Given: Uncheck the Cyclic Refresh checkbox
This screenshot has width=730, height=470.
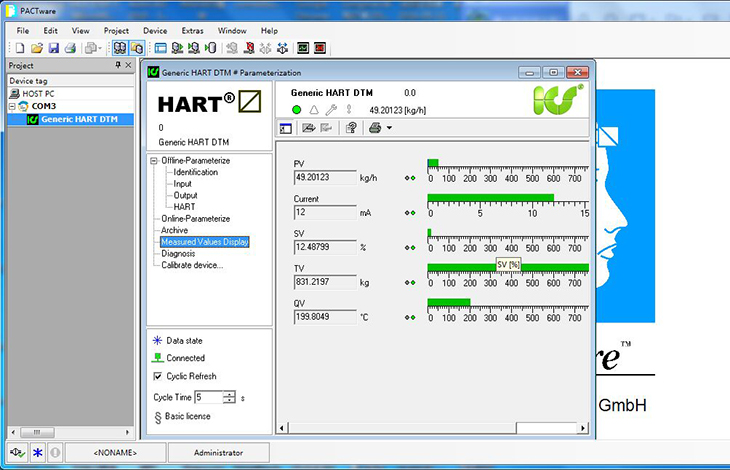Looking at the screenshot, I should point(157,376).
